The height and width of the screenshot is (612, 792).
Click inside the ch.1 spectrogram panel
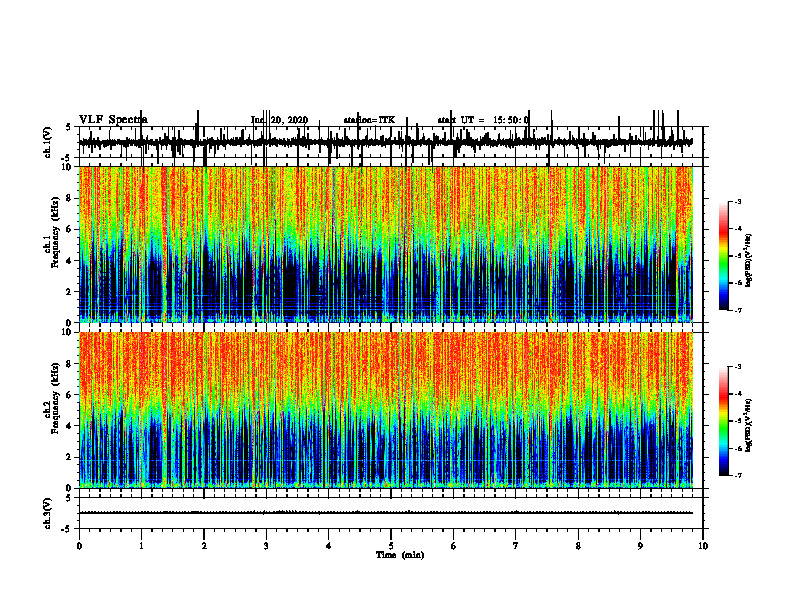coord(385,244)
